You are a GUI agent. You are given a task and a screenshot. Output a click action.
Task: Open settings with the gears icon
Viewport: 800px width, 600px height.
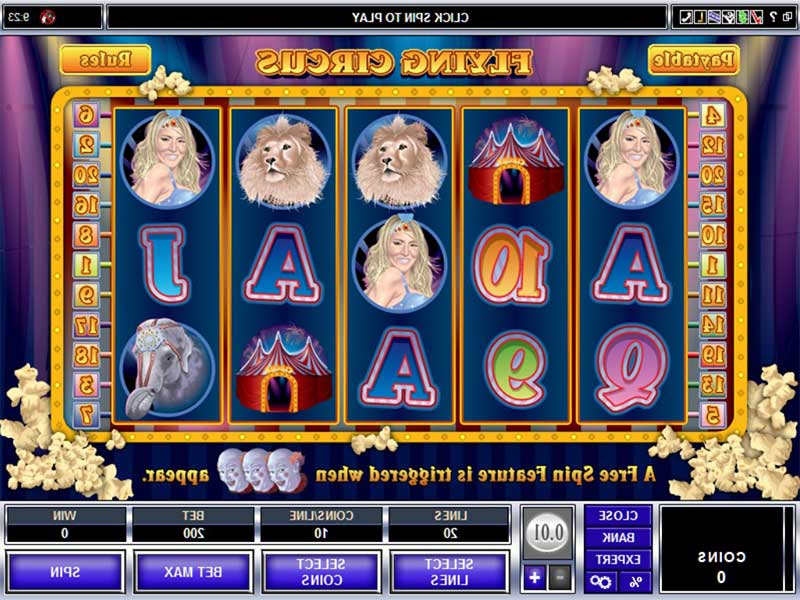pos(601,581)
